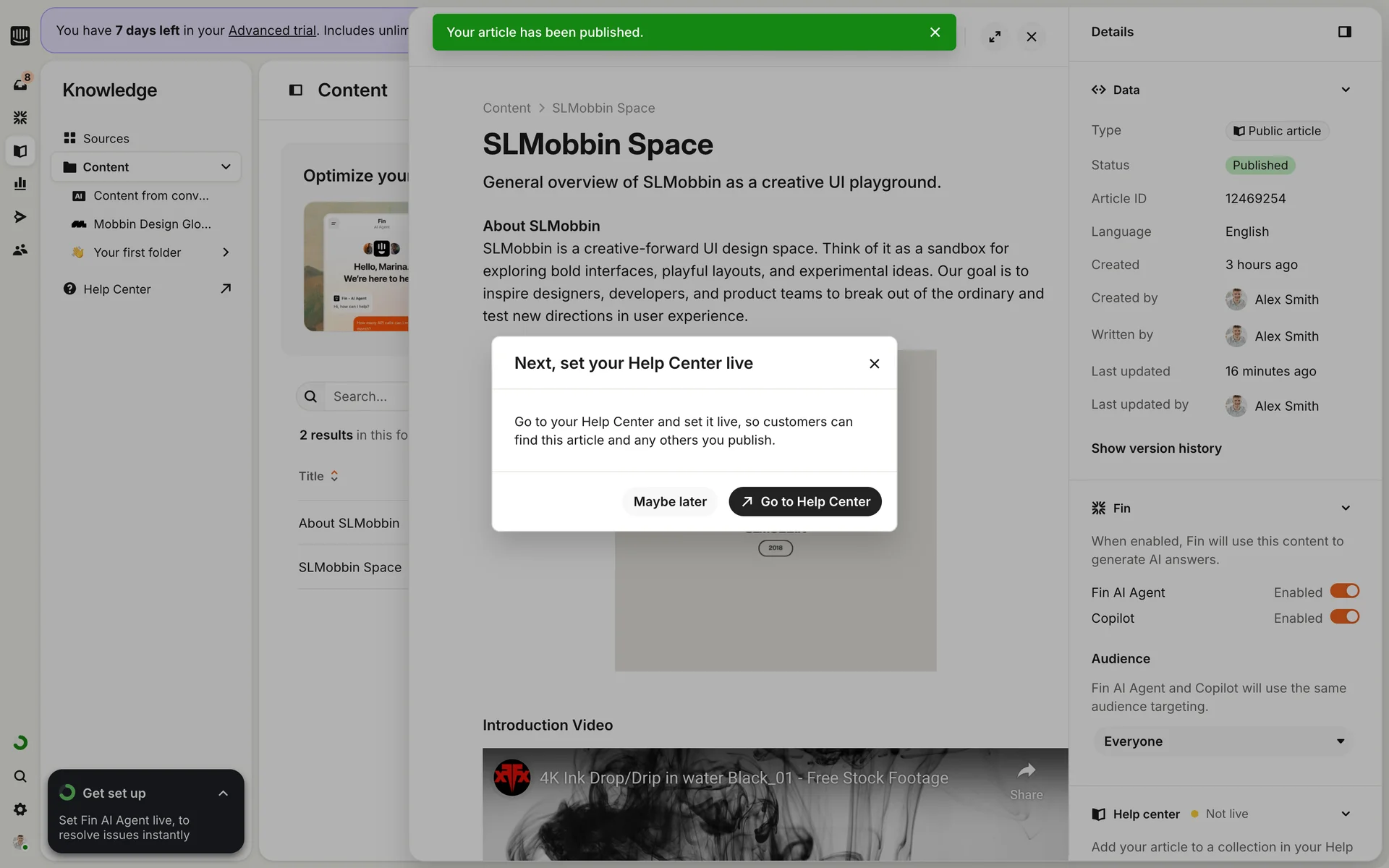The height and width of the screenshot is (868, 1389).
Task: Collapse the Data section chevron
Action: click(x=1345, y=90)
